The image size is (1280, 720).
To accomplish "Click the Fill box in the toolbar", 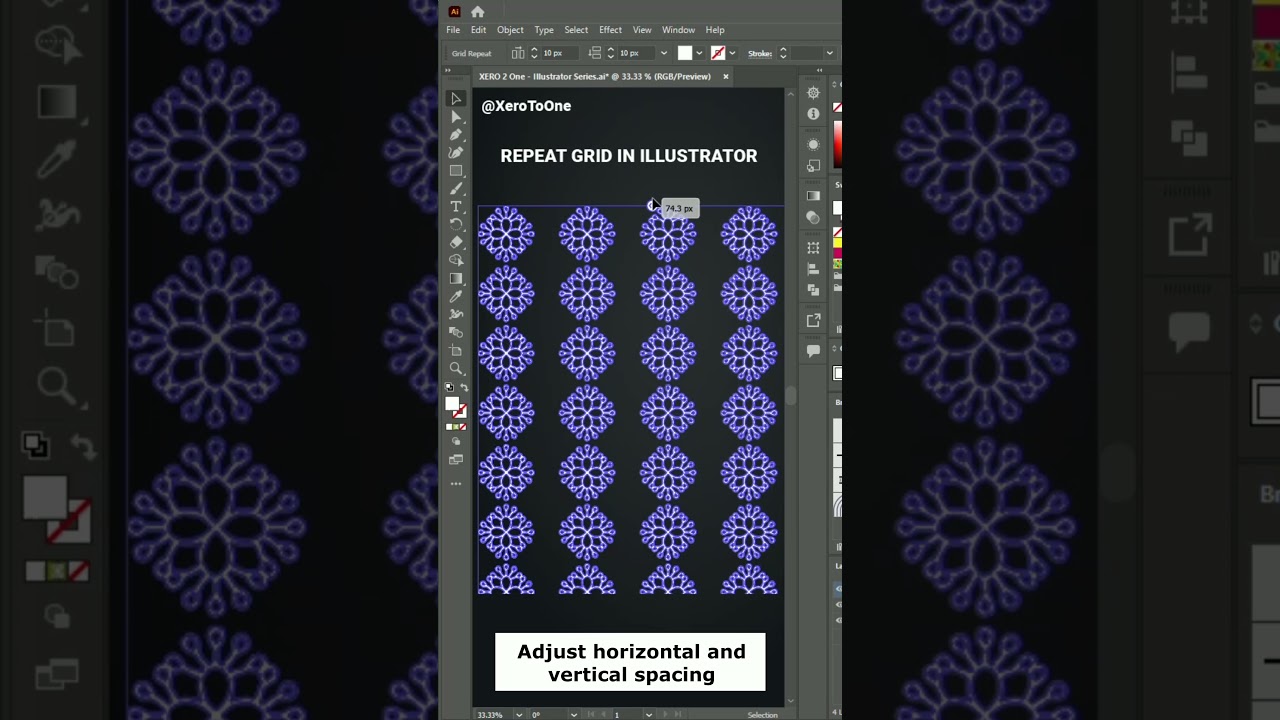I will [452, 404].
